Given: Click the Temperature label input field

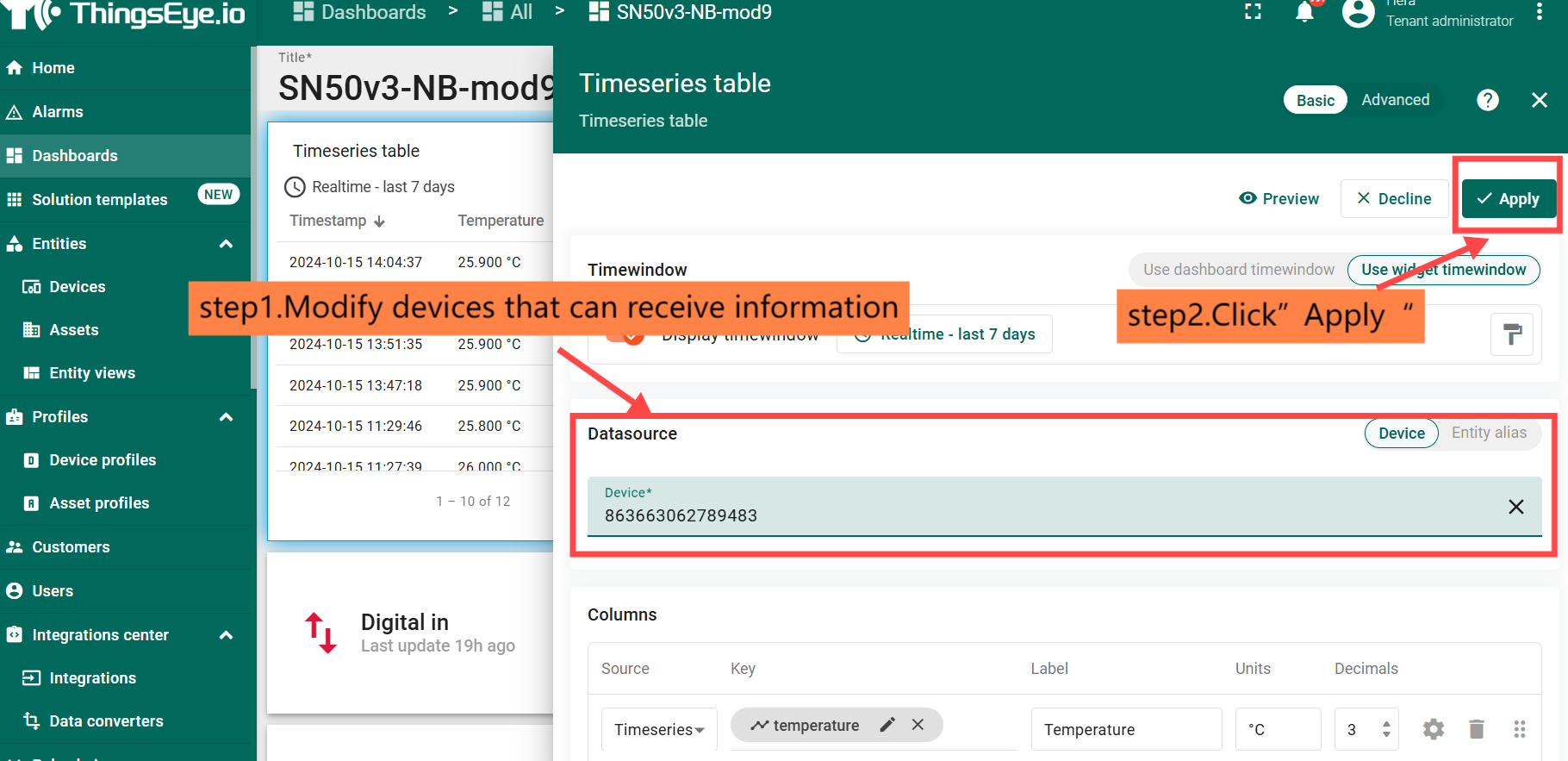Looking at the screenshot, I should [x=1125, y=730].
